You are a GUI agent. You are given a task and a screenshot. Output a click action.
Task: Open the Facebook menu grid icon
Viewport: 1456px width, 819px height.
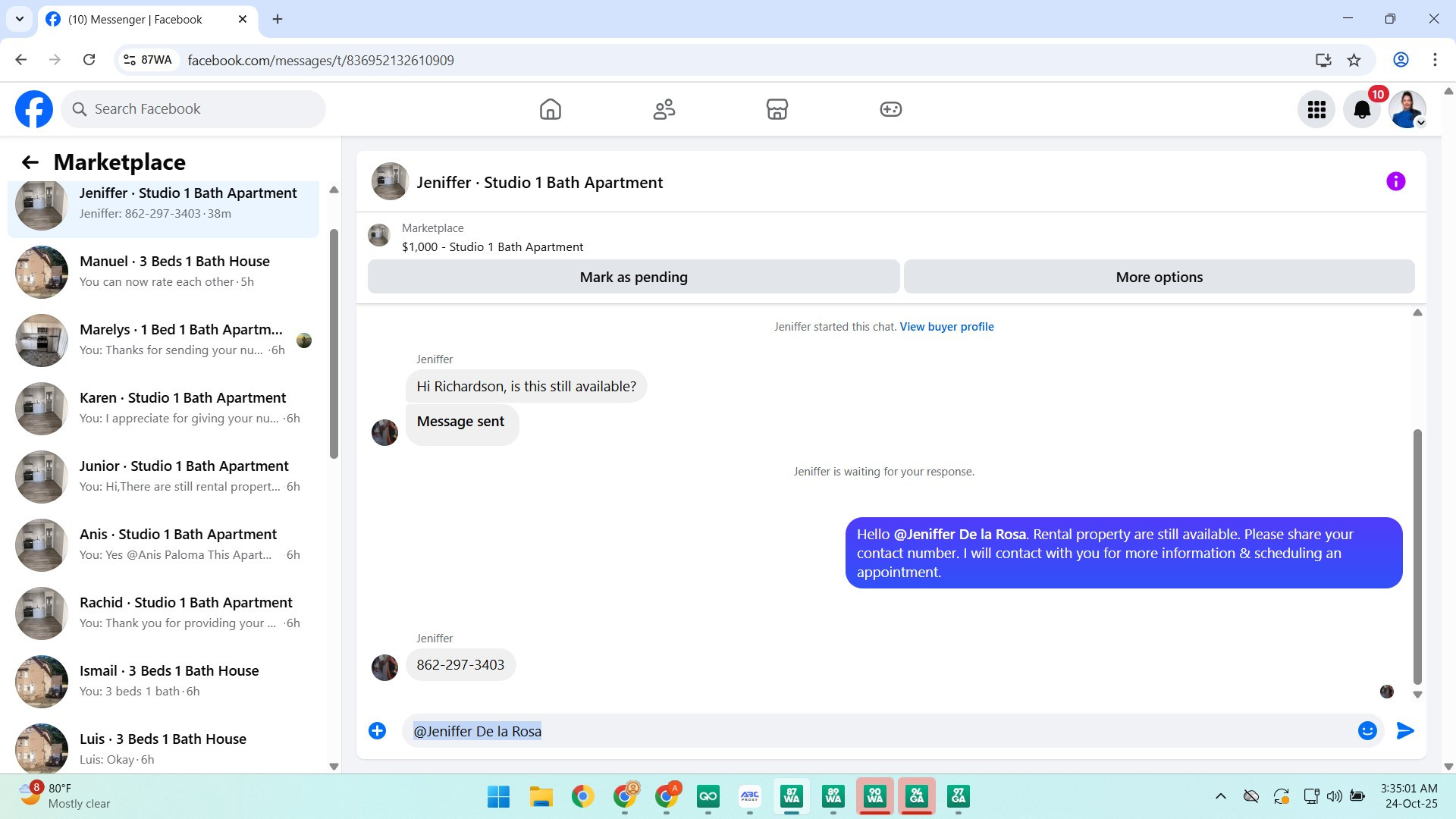pos(1316,110)
